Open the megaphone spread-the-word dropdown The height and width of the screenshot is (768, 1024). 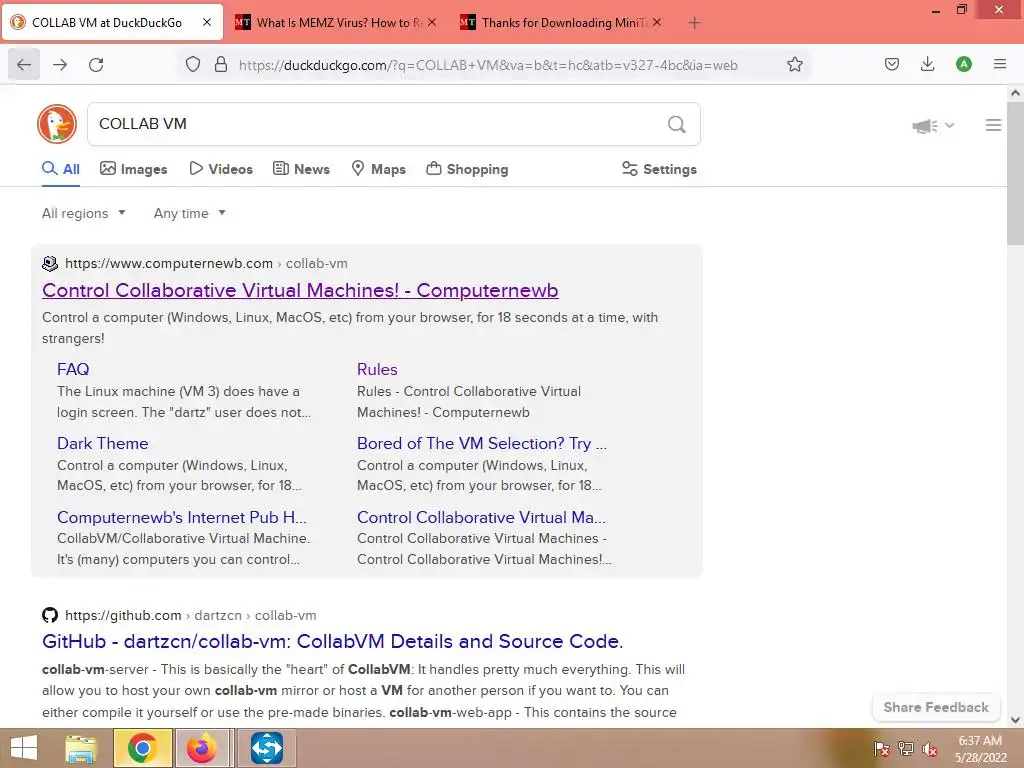pos(933,125)
